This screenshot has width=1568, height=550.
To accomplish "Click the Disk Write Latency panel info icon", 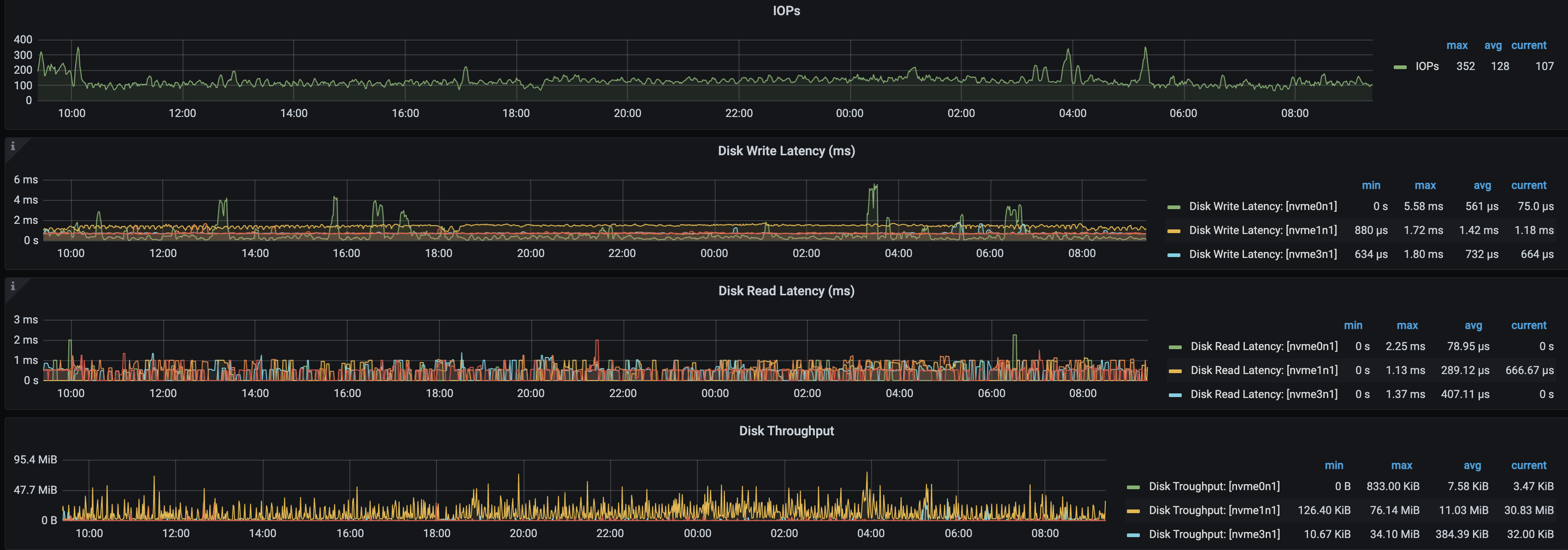I will pos(13,146).
